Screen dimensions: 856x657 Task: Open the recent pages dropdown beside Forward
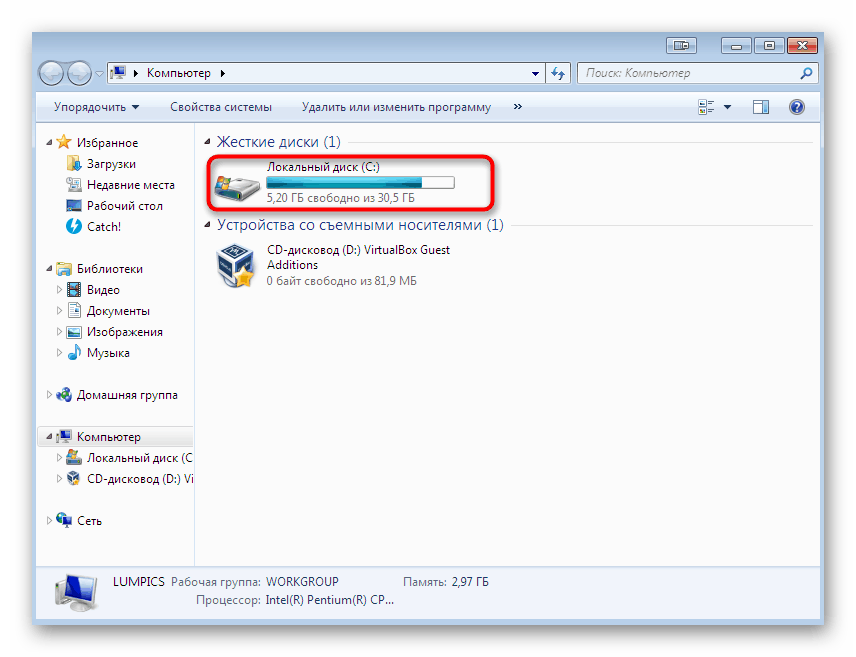pyautogui.click(x=99, y=74)
